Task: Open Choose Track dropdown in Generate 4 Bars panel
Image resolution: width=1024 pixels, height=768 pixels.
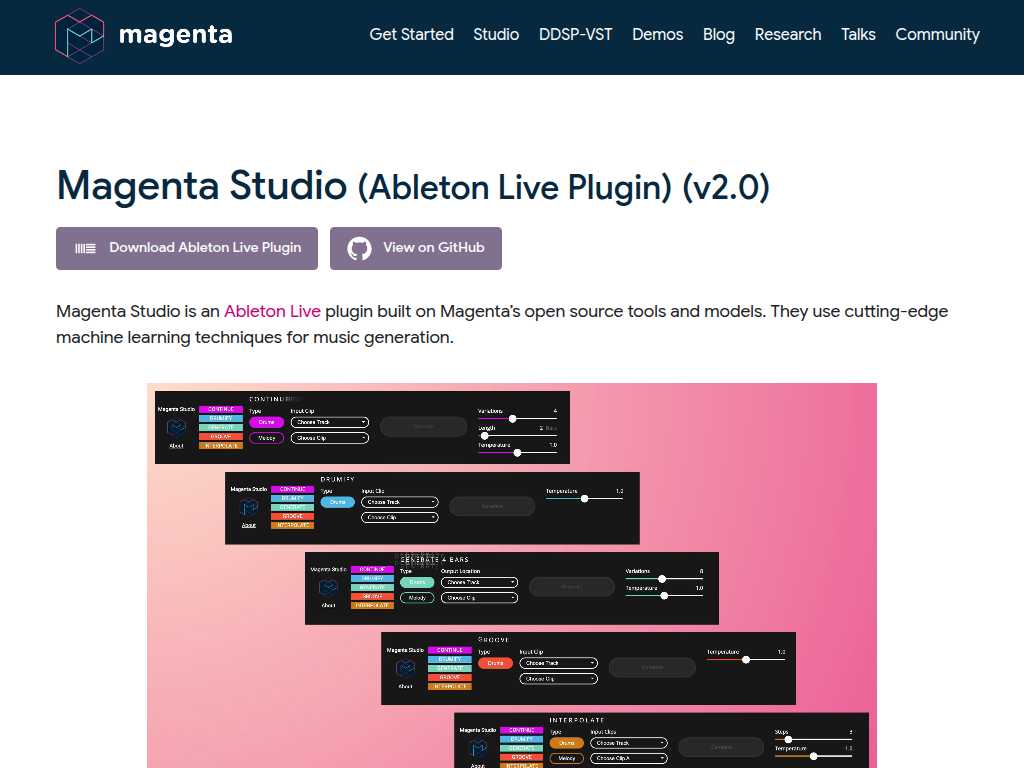Action: pyautogui.click(x=479, y=583)
